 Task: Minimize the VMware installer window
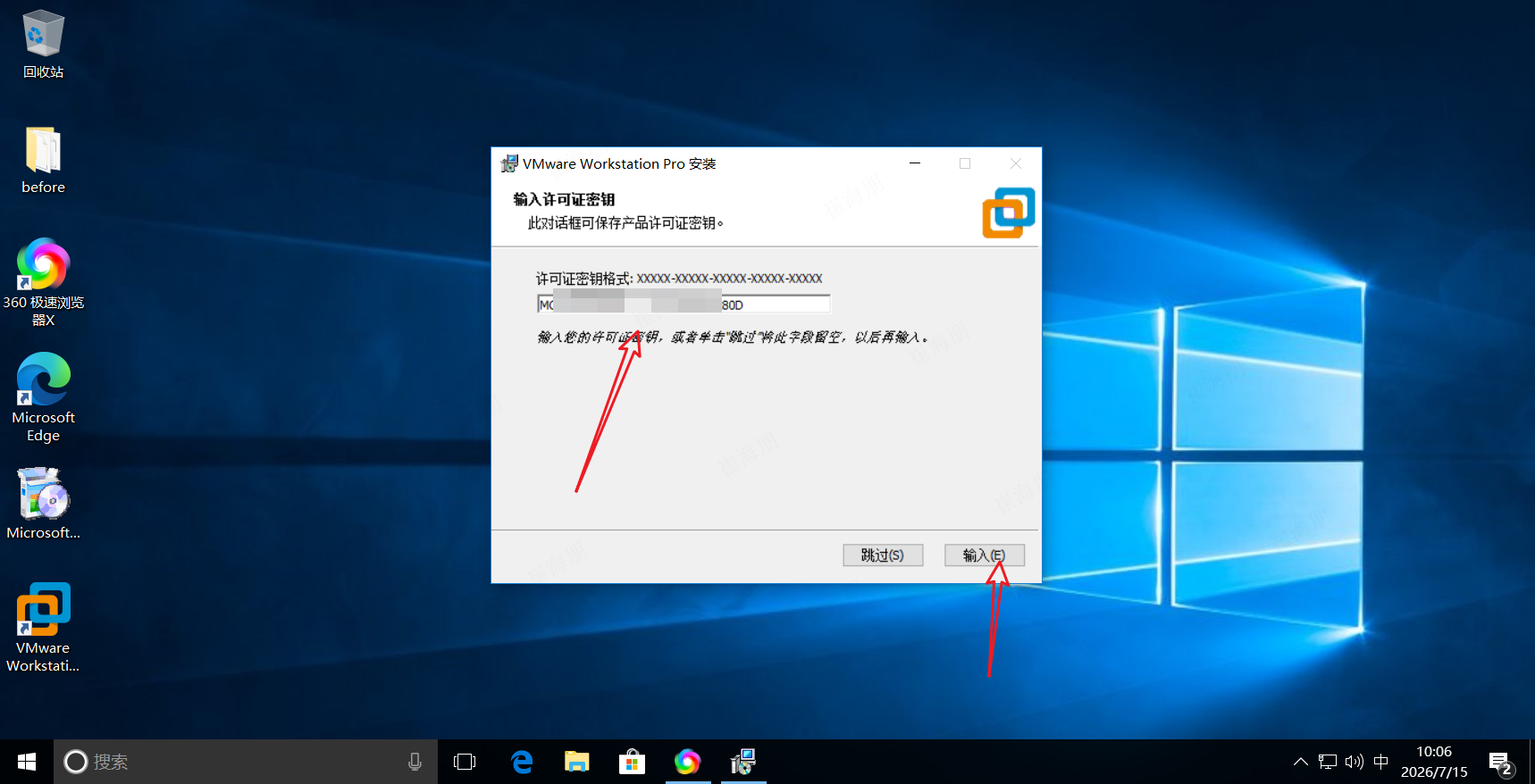915,163
